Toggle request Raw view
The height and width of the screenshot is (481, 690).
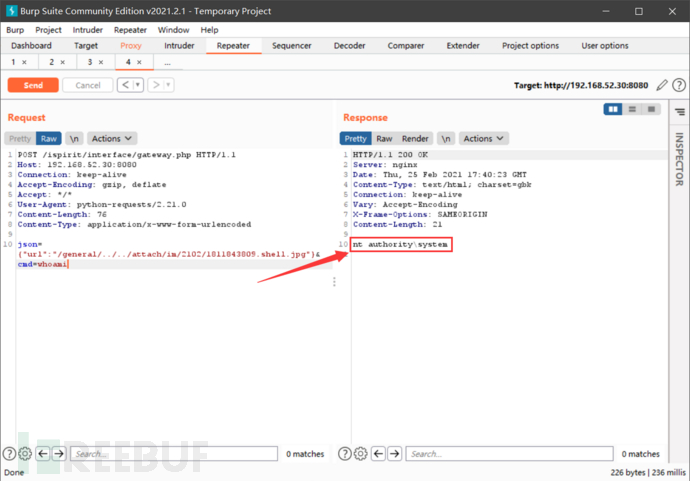pyautogui.click(x=48, y=138)
